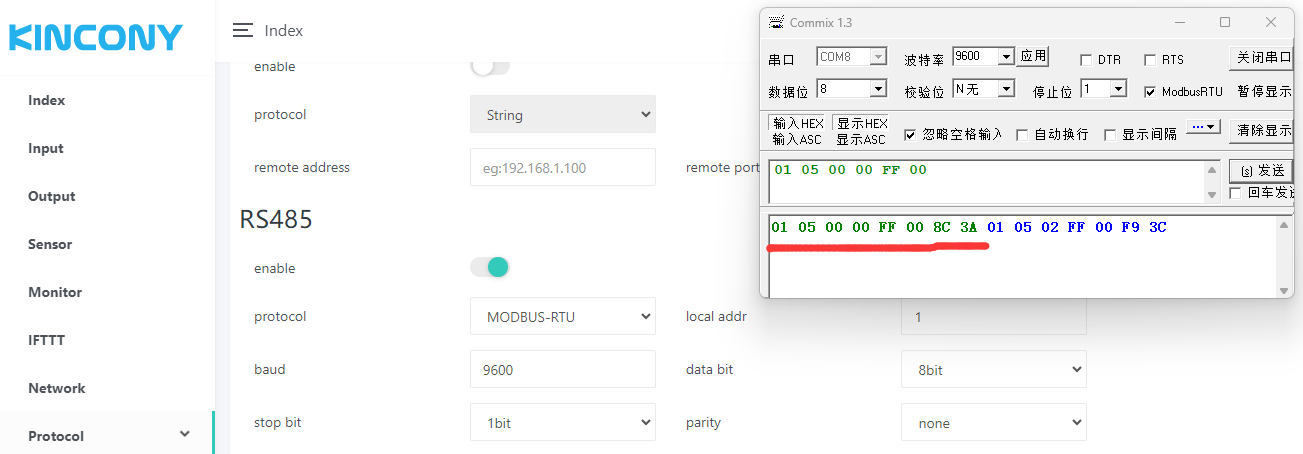Open the blue dots color dropdown in Commix
The image size is (1303, 454).
point(1204,127)
